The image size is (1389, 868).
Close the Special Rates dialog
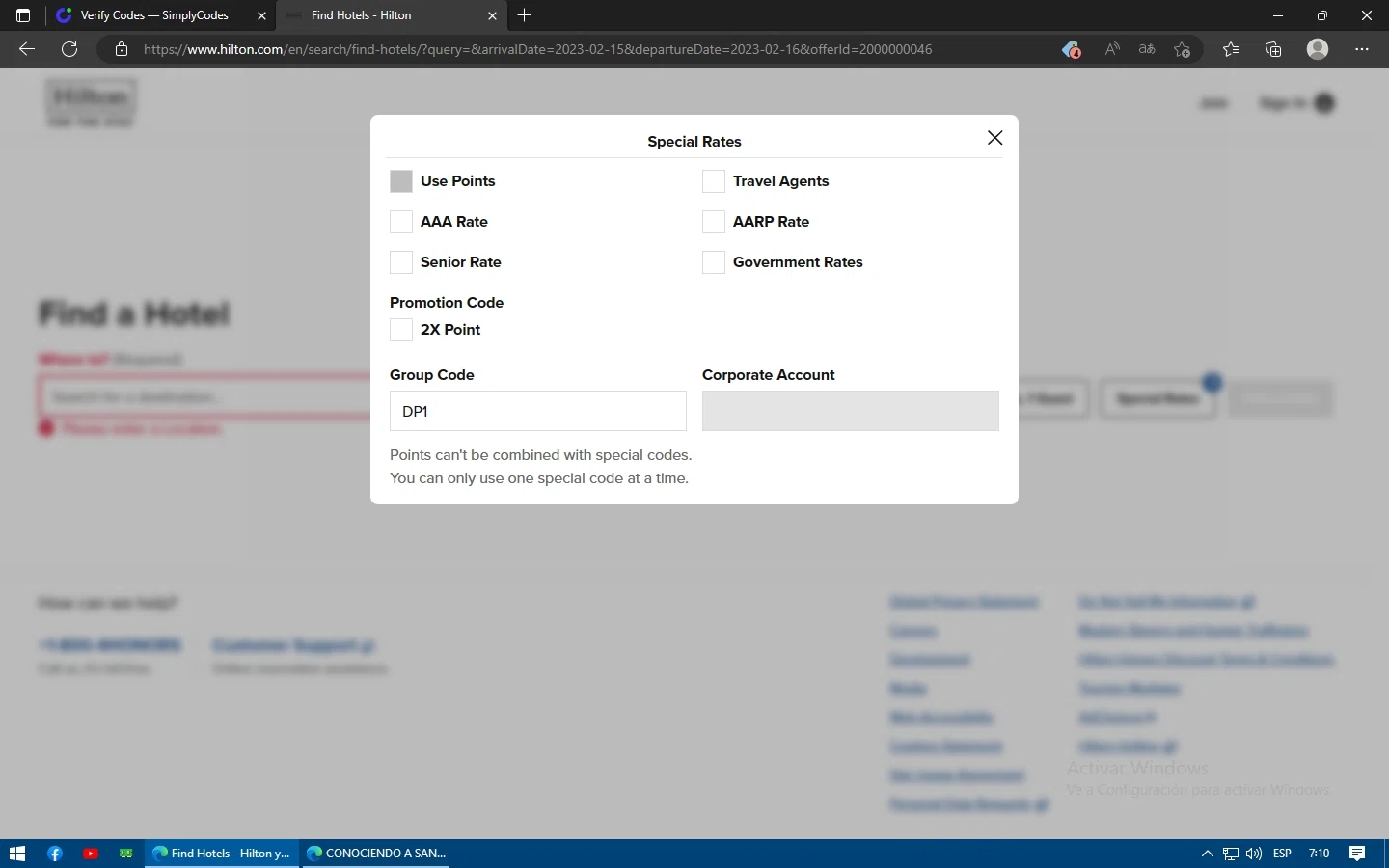(995, 138)
